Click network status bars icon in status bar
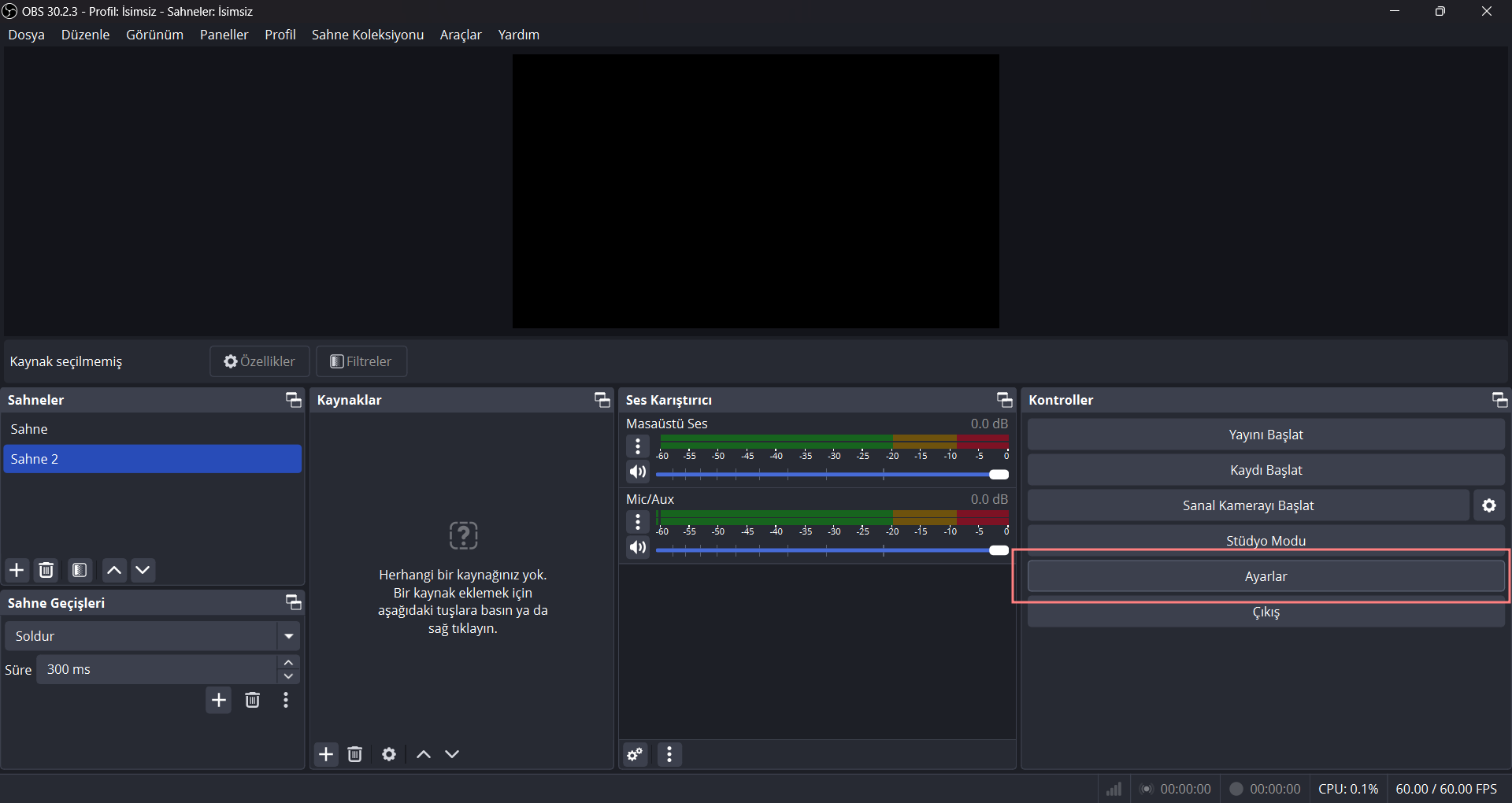 1114,789
